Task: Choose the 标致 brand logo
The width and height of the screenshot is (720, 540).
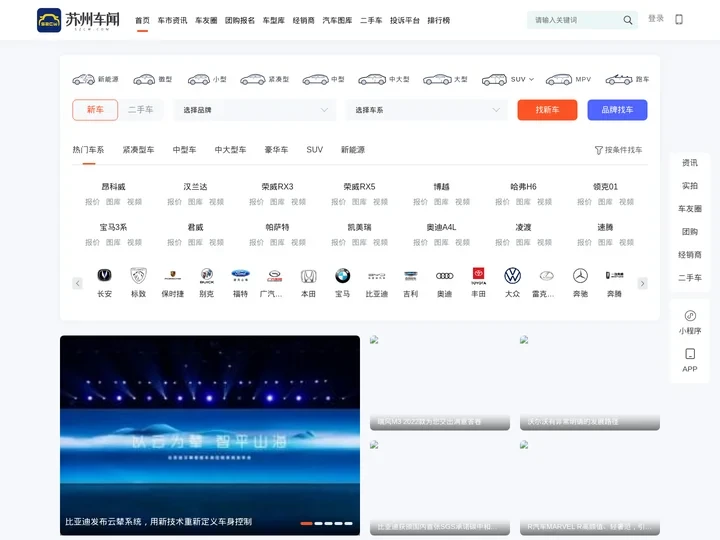Action: pyautogui.click(x=139, y=275)
